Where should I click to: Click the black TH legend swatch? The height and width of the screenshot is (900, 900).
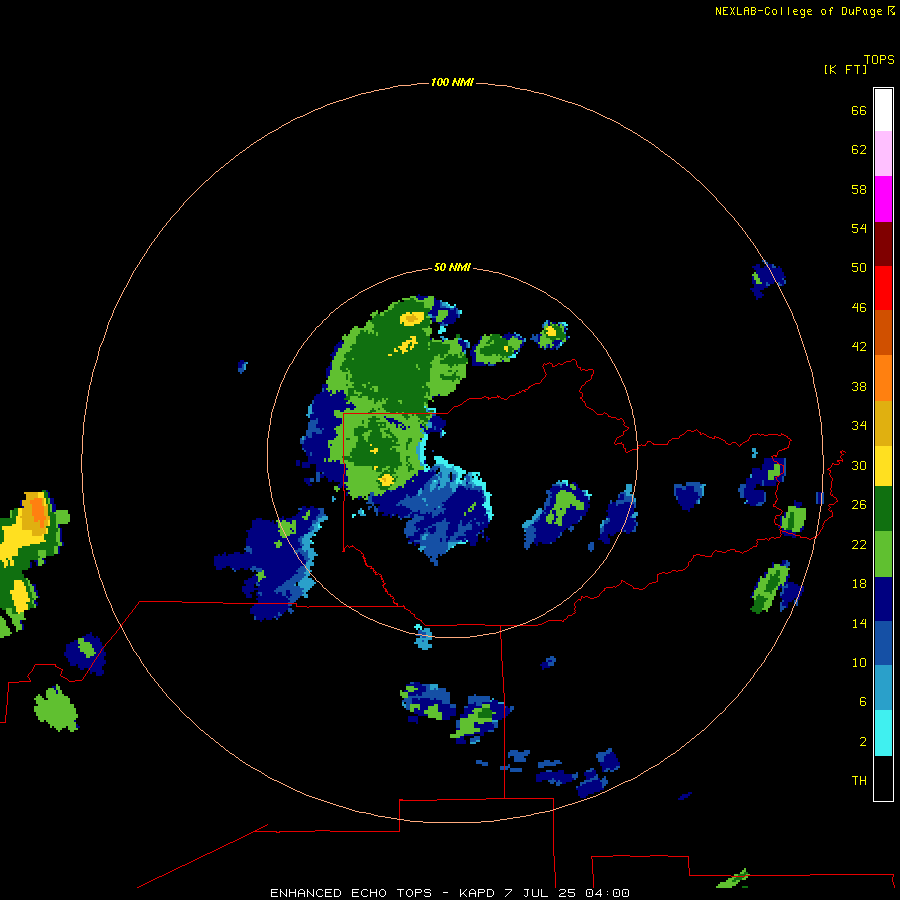tap(883, 778)
